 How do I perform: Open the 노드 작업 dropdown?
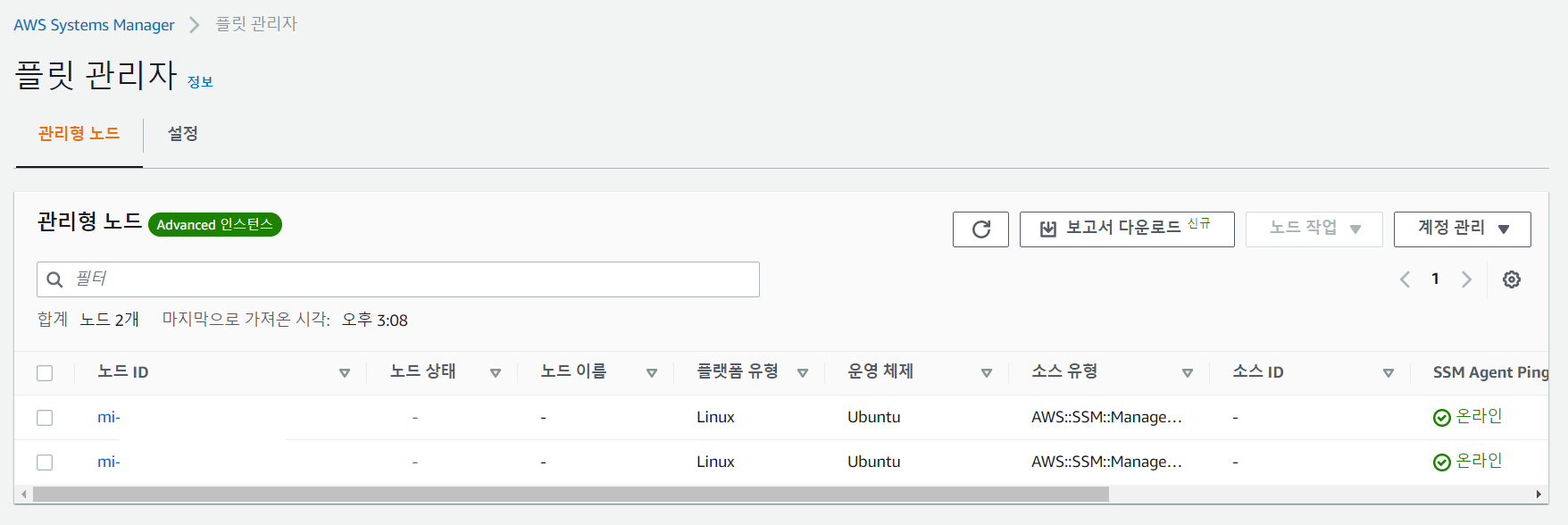point(1314,229)
